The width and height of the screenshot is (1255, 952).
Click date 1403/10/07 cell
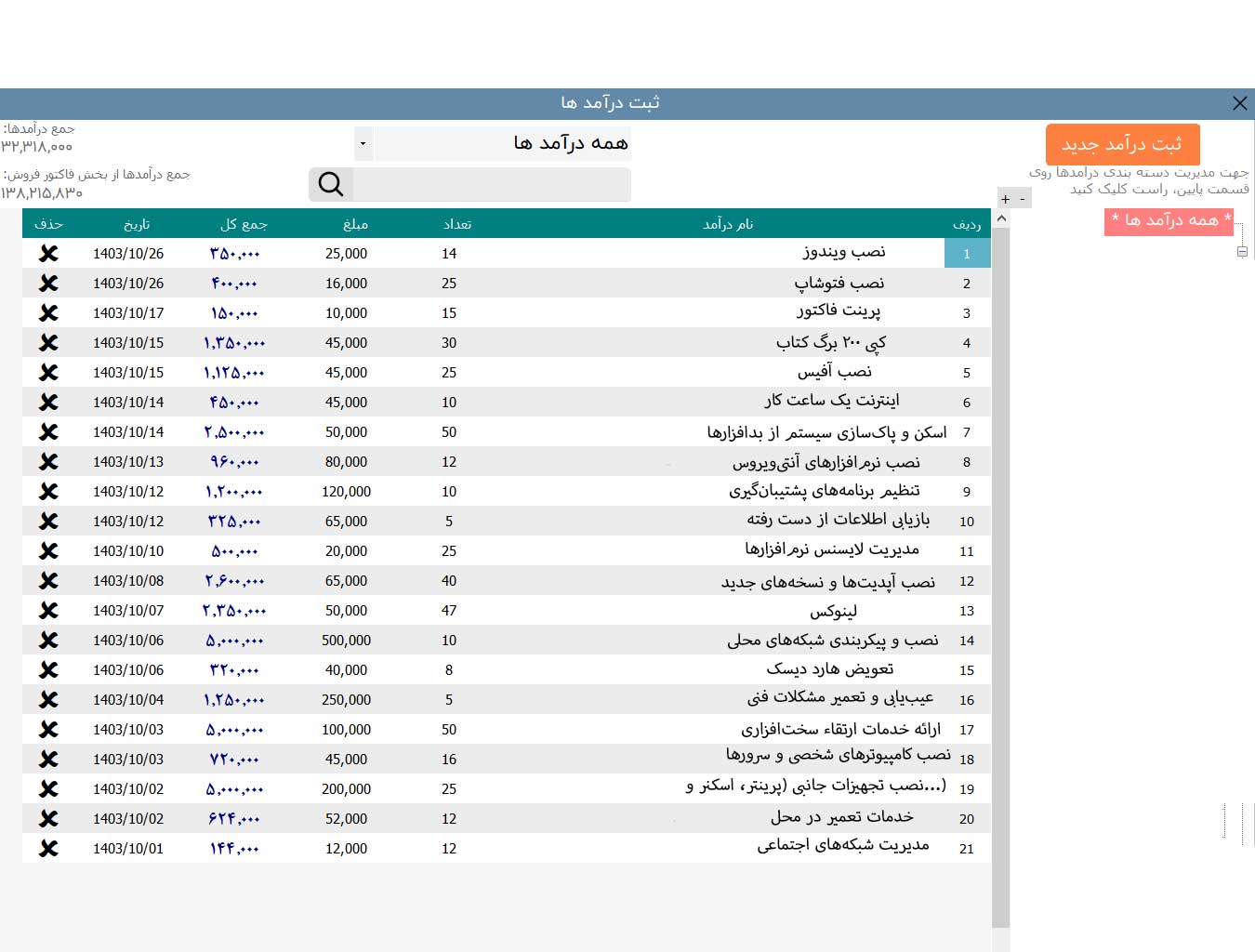(128, 611)
